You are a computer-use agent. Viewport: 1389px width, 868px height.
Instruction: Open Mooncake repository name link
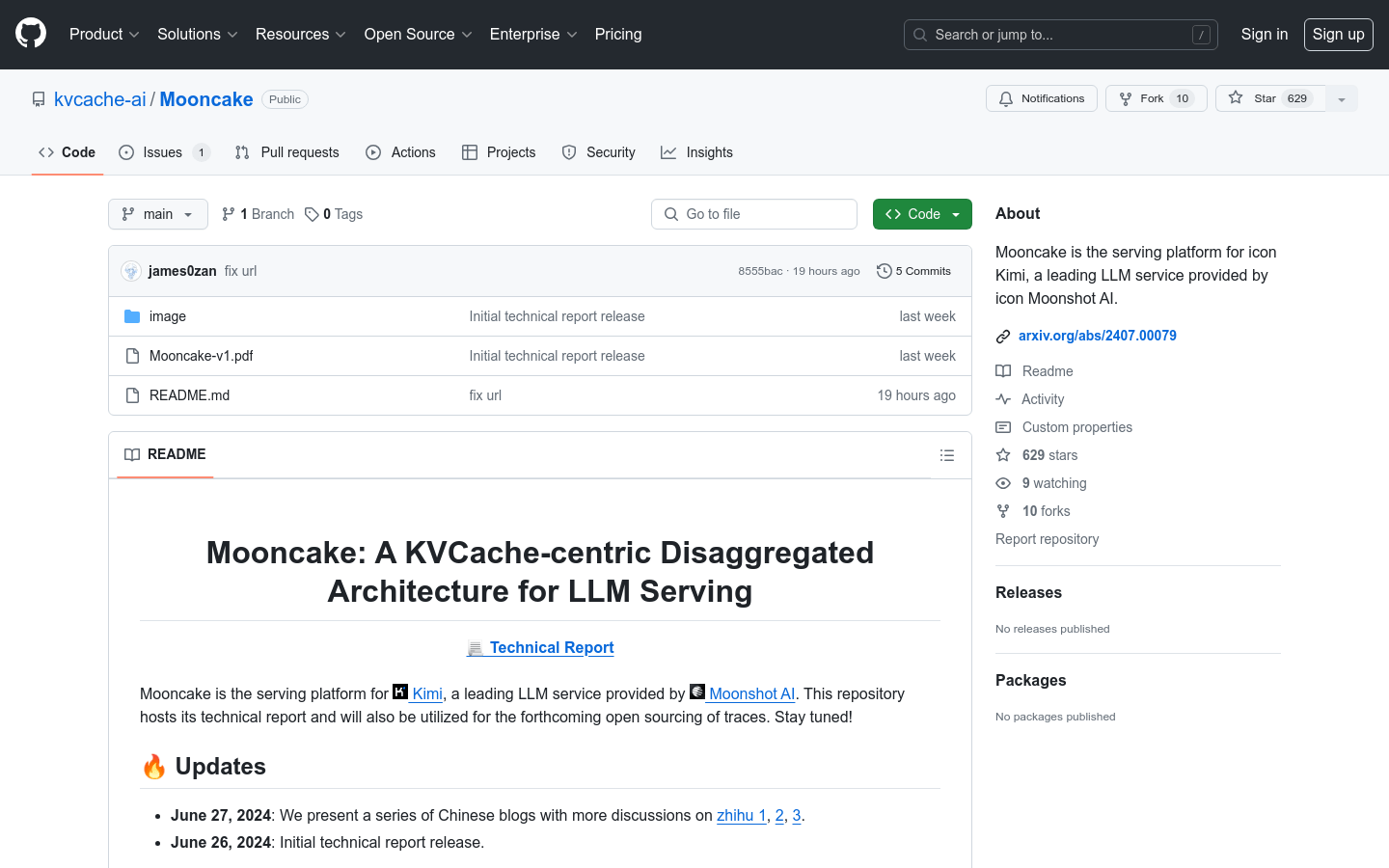click(x=206, y=99)
